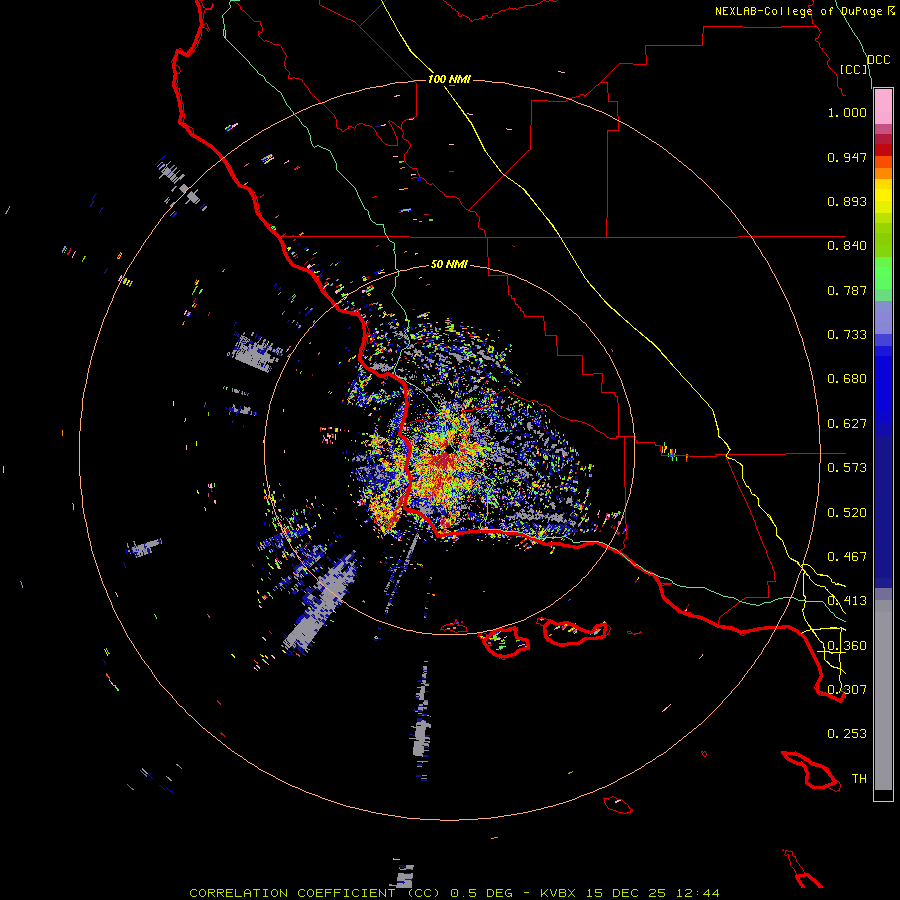Click the '100 NMI' range ring label
Image resolution: width=900 pixels, height=900 pixels.
tap(449, 79)
